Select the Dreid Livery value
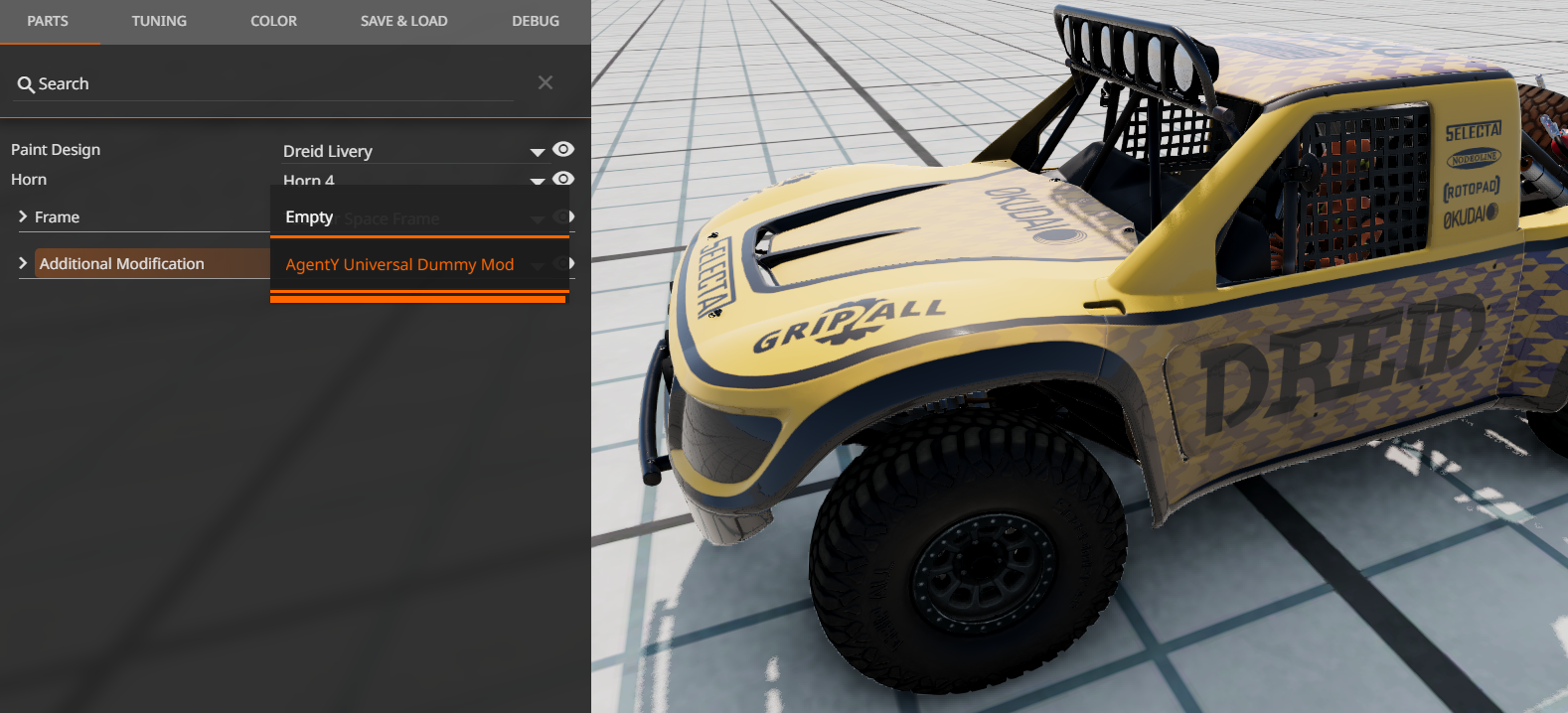Screen dimensions: 1568x713 328,151
